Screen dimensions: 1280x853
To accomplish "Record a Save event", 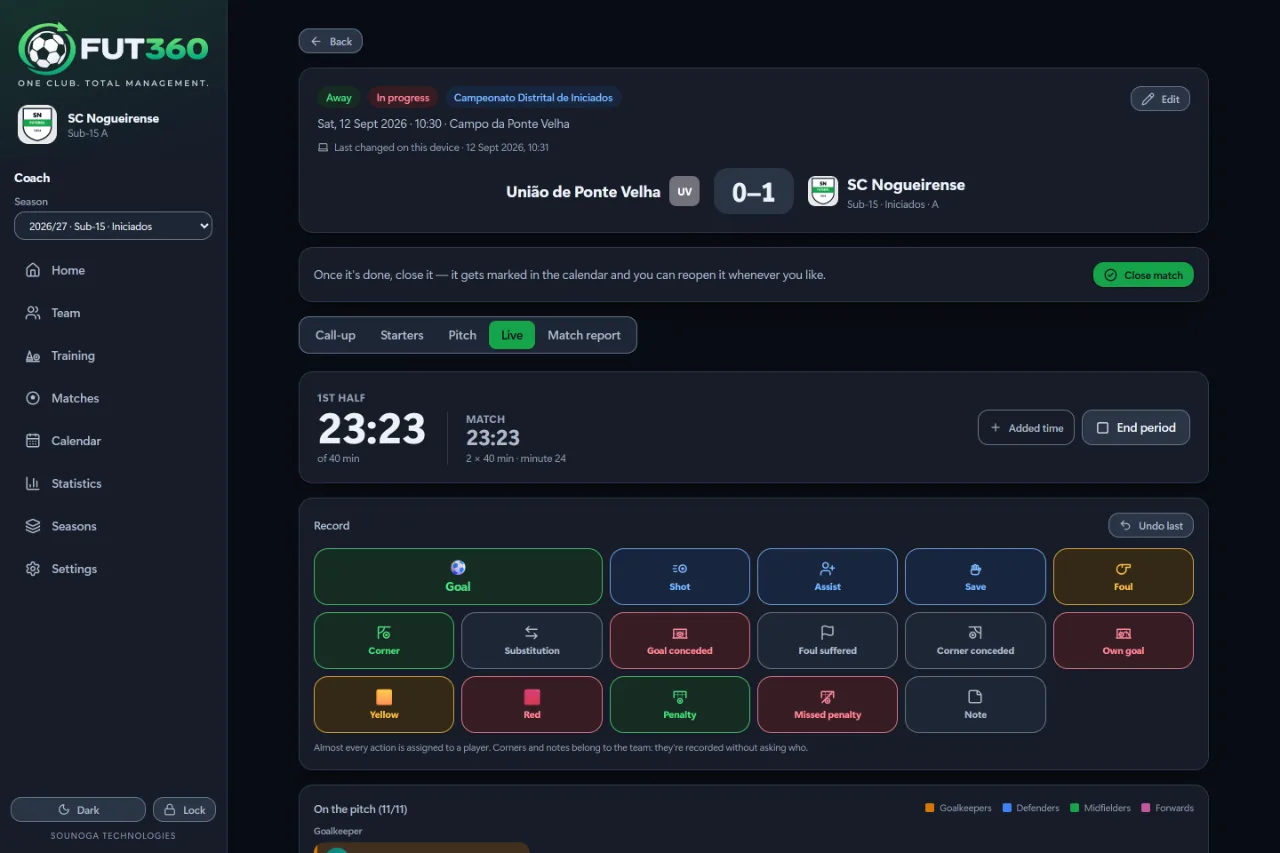I will (x=975, y=576).
